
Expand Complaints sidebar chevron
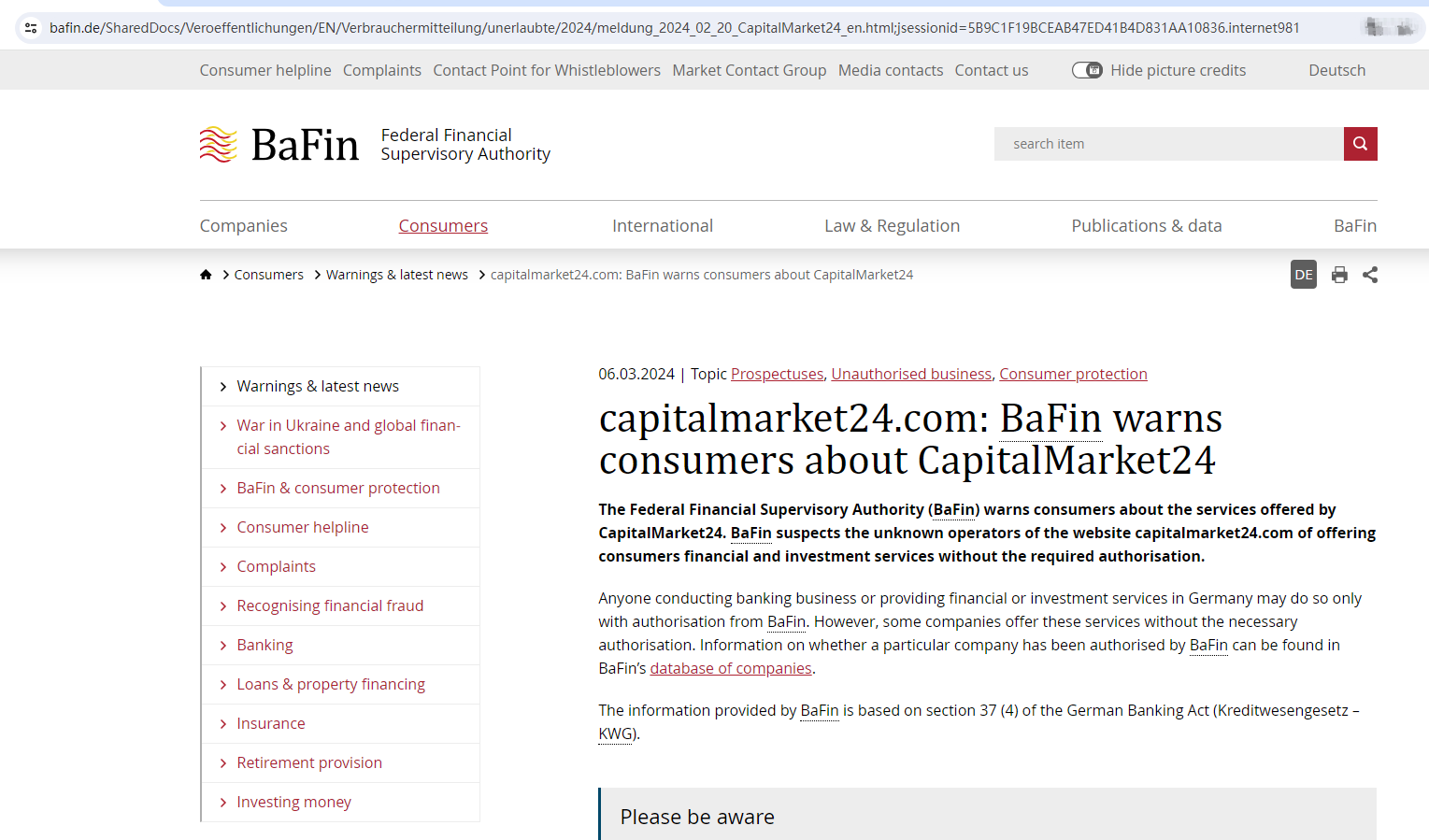tap(222, 567)
